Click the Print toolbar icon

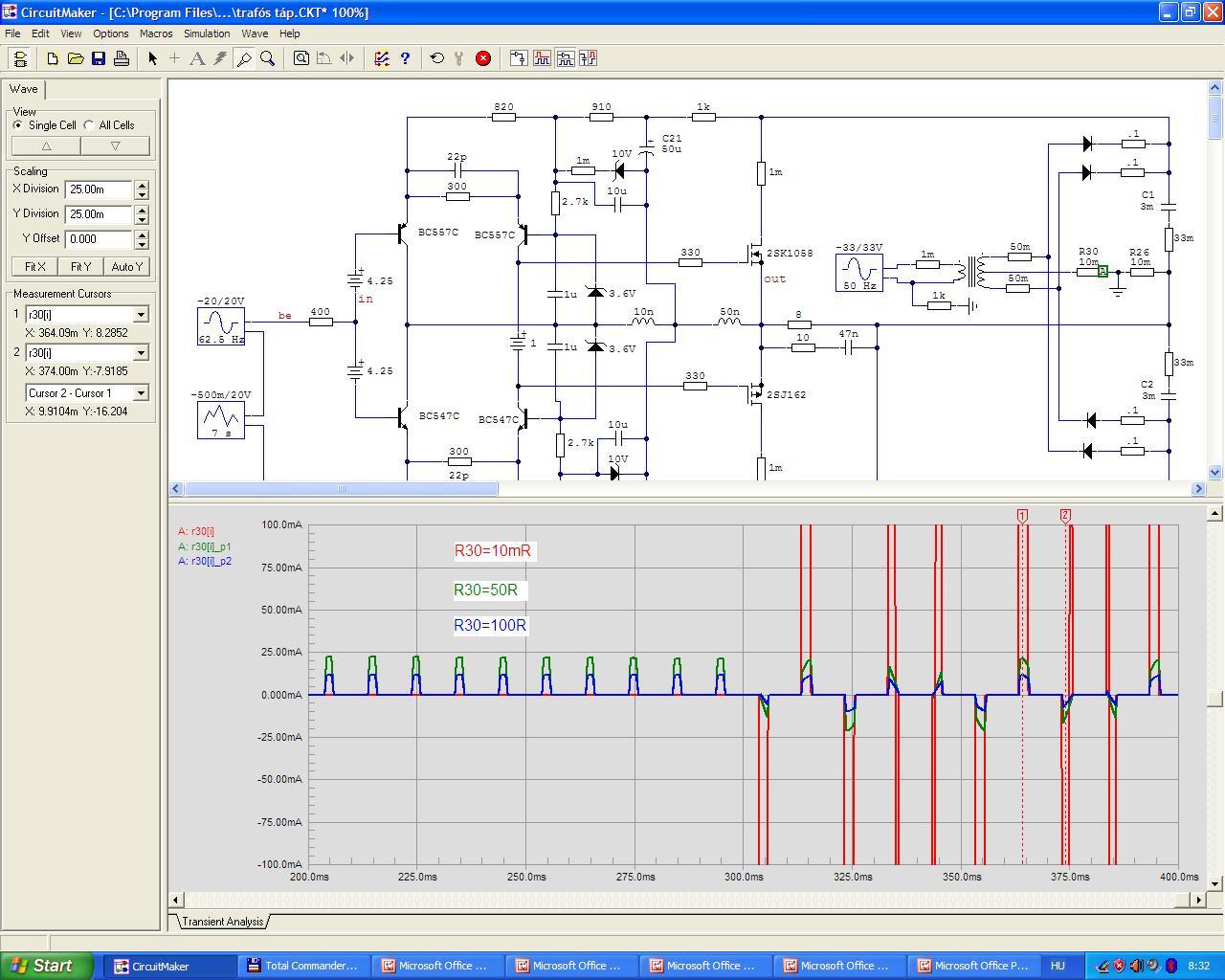click(122, 58)
